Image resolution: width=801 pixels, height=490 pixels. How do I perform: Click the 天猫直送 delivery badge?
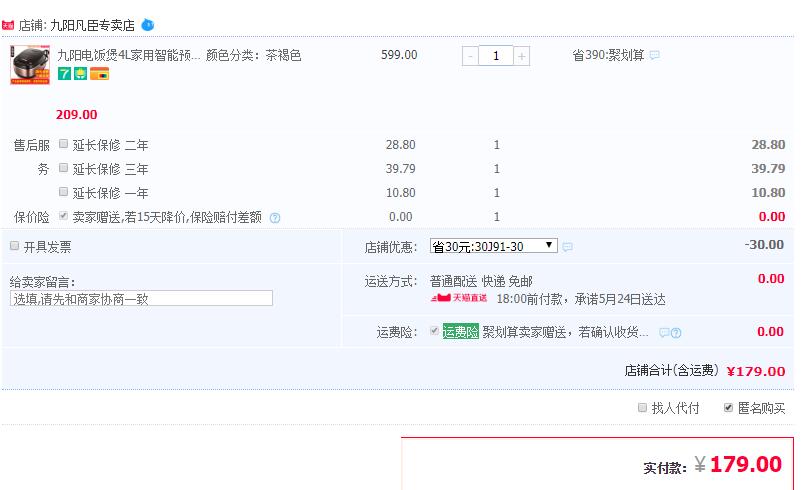tap(459, 297)
